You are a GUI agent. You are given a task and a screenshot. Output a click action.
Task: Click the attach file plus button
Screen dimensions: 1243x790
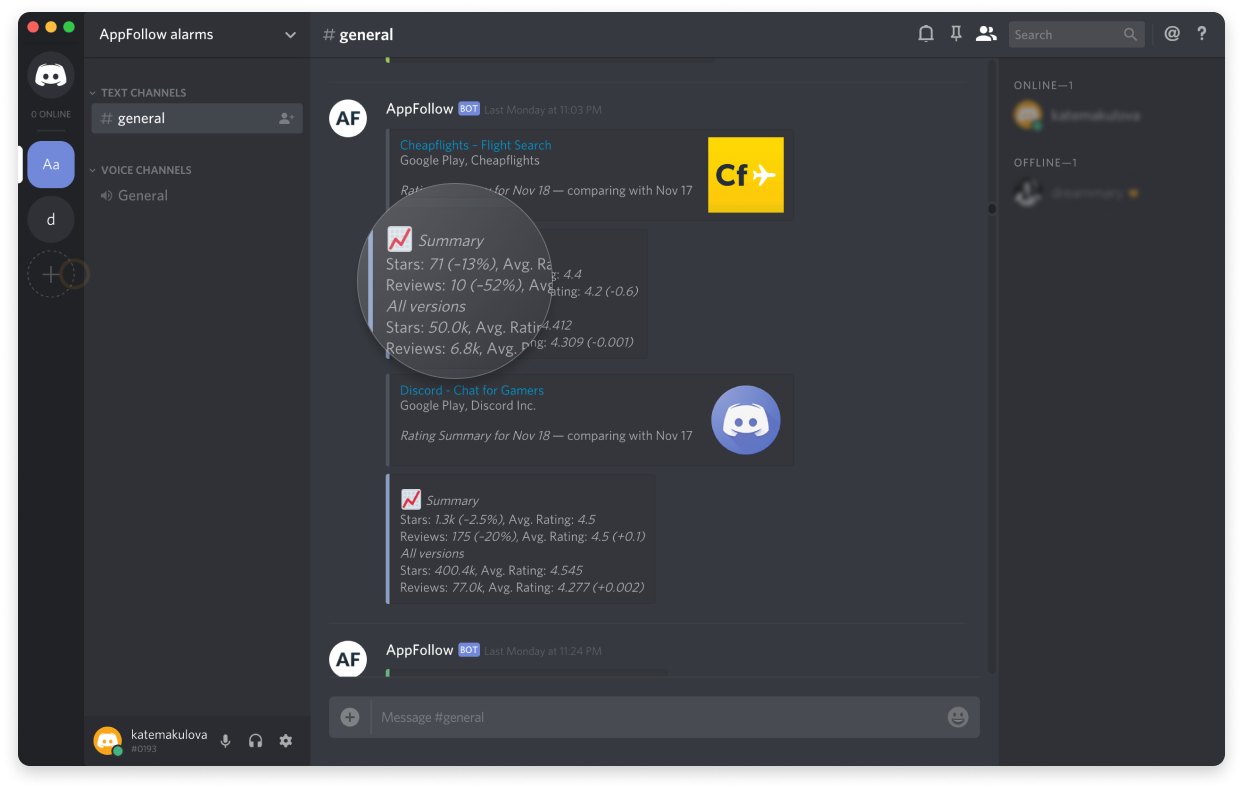click(349, 717)
